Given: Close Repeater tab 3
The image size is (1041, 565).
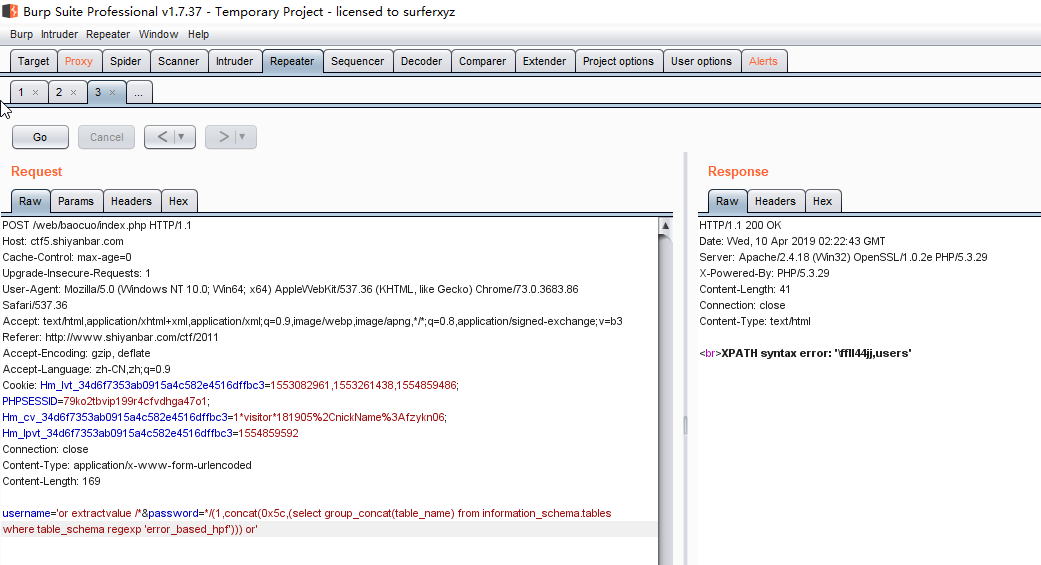Looking at the screenshot, I should [112, 93].
